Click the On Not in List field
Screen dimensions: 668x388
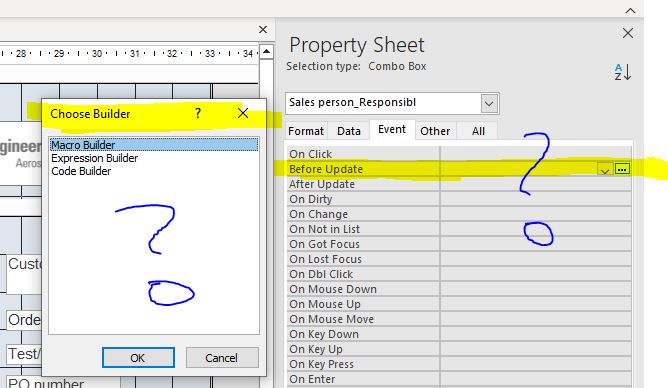(536, 229)
